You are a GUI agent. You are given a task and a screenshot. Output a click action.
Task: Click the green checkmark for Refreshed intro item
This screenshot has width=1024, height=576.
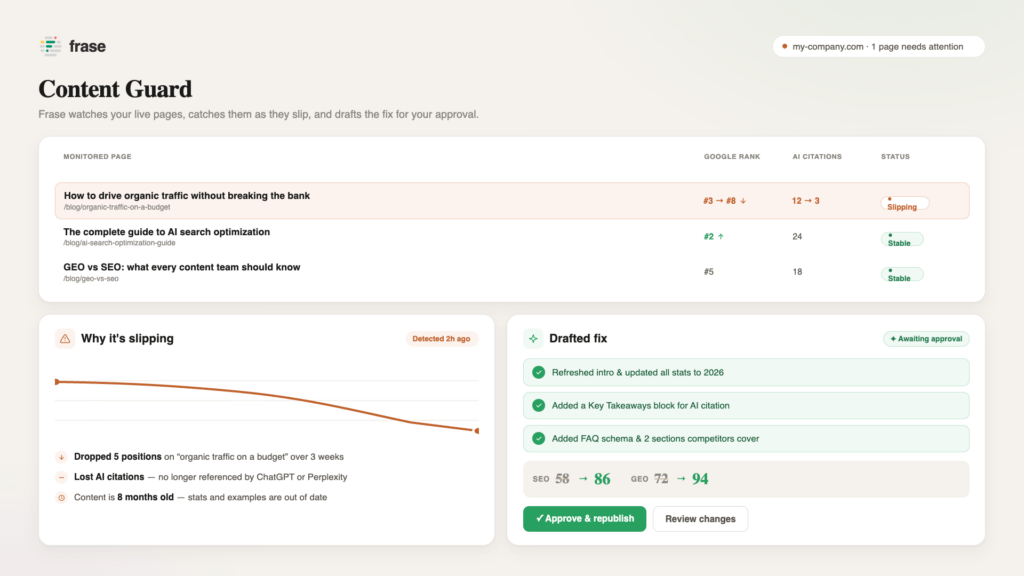[538, 372]
